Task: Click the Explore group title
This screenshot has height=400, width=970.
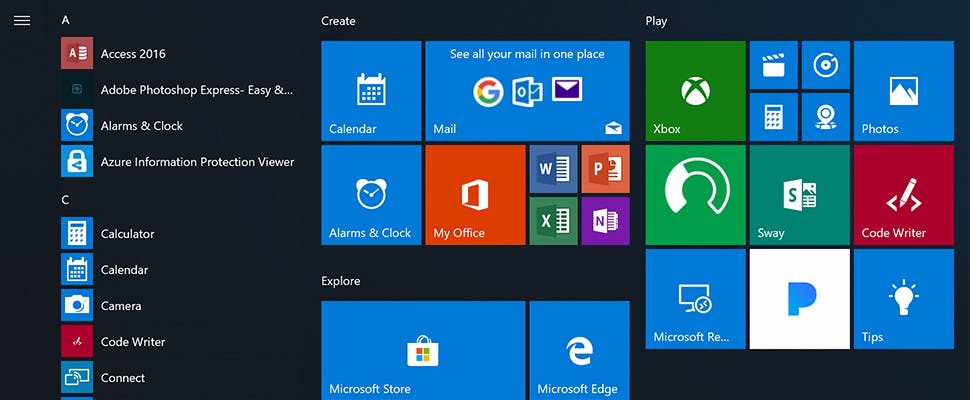Action: (x=341, y=281)
